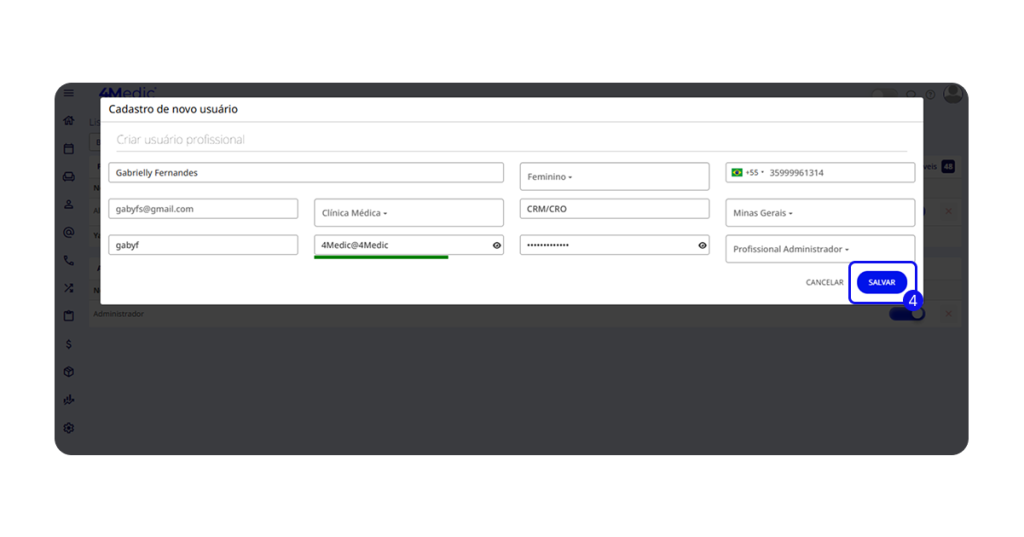Click the gabyfs@gmail.com email field
1024x537 pixels.
click(x=203, y=209)
